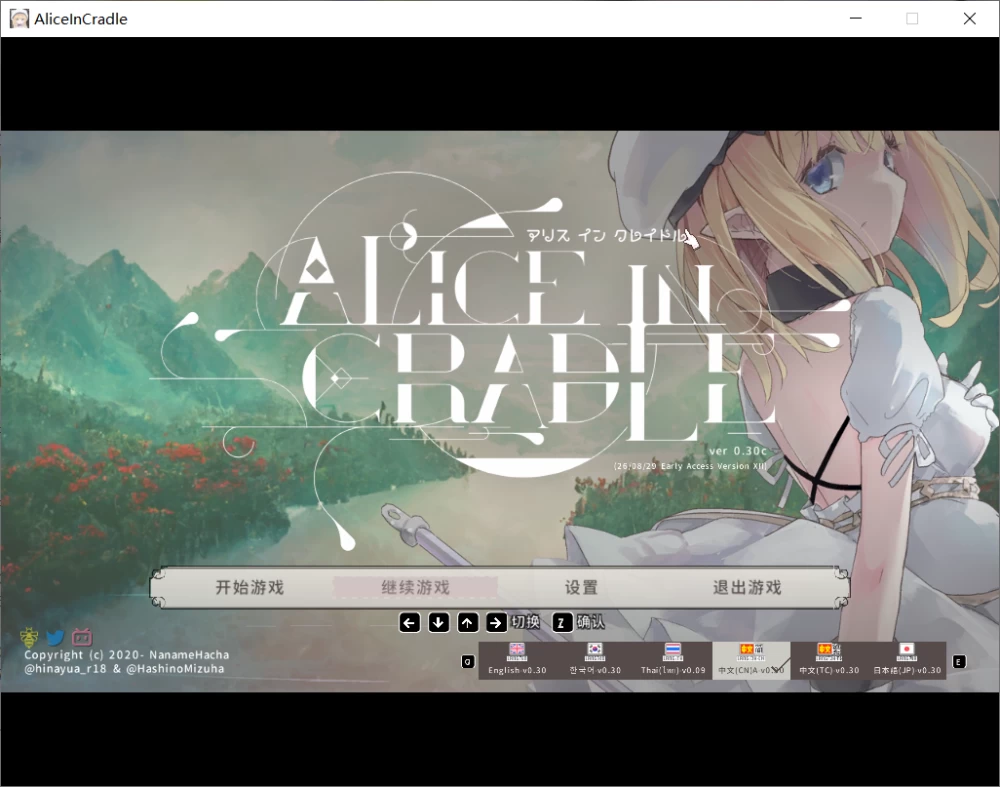
Task: Select 继续游戏 to continue the game
Action: click(x=415, y=587)
